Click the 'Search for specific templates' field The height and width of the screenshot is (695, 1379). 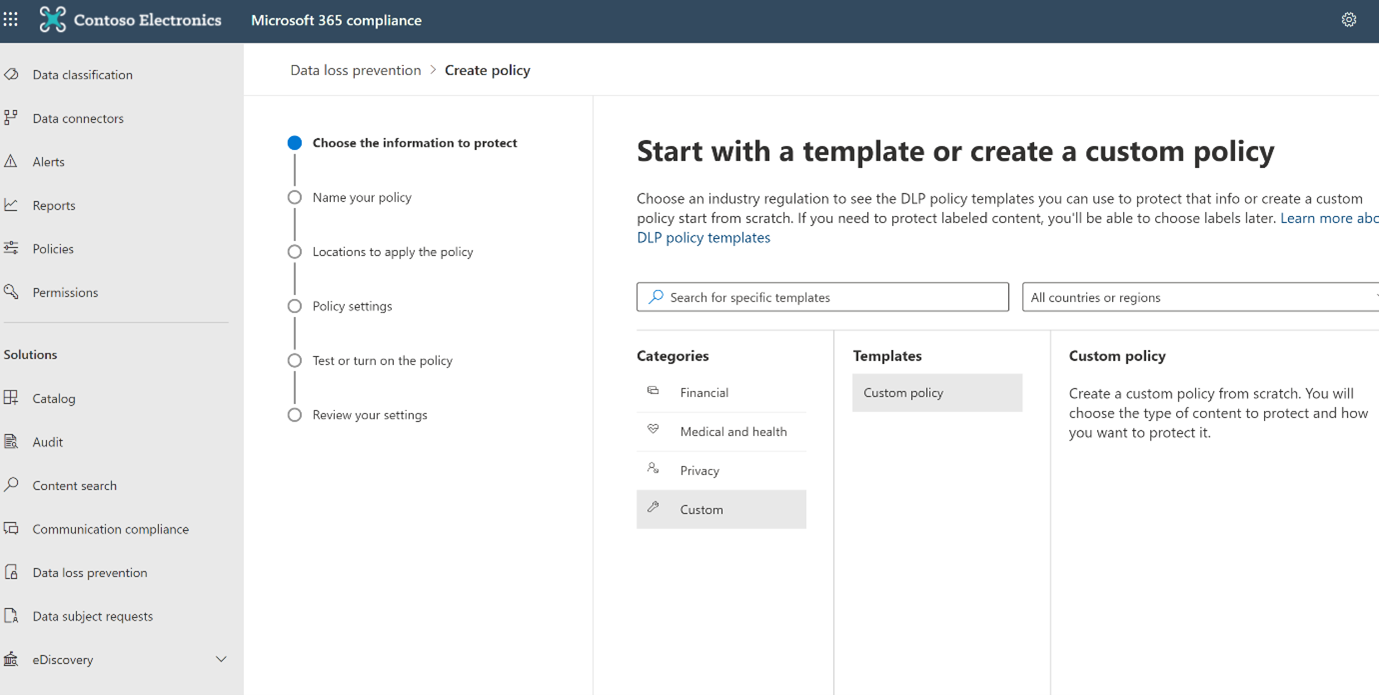pyautogui.click(x=822, y=297)
